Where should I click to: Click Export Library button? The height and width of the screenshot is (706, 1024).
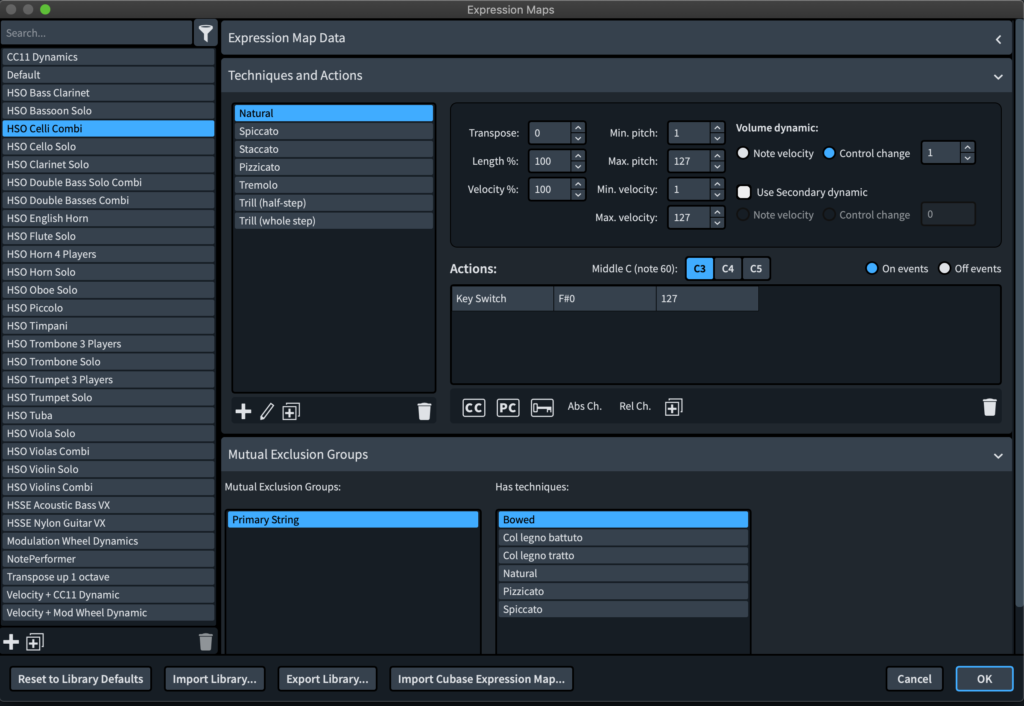tap(327, 679)
